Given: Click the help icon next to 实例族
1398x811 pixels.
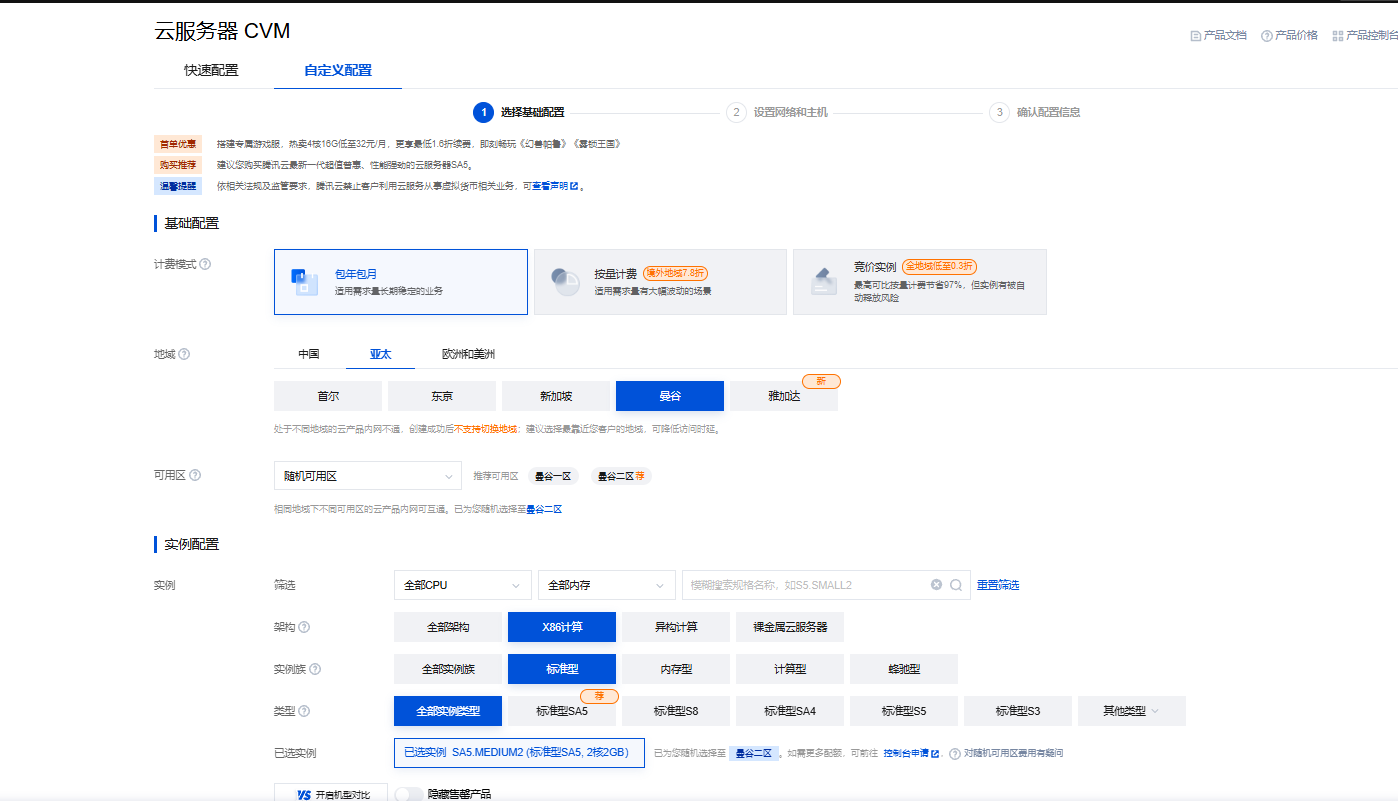Looking at the screenshot, I should (x=315, y=669).
